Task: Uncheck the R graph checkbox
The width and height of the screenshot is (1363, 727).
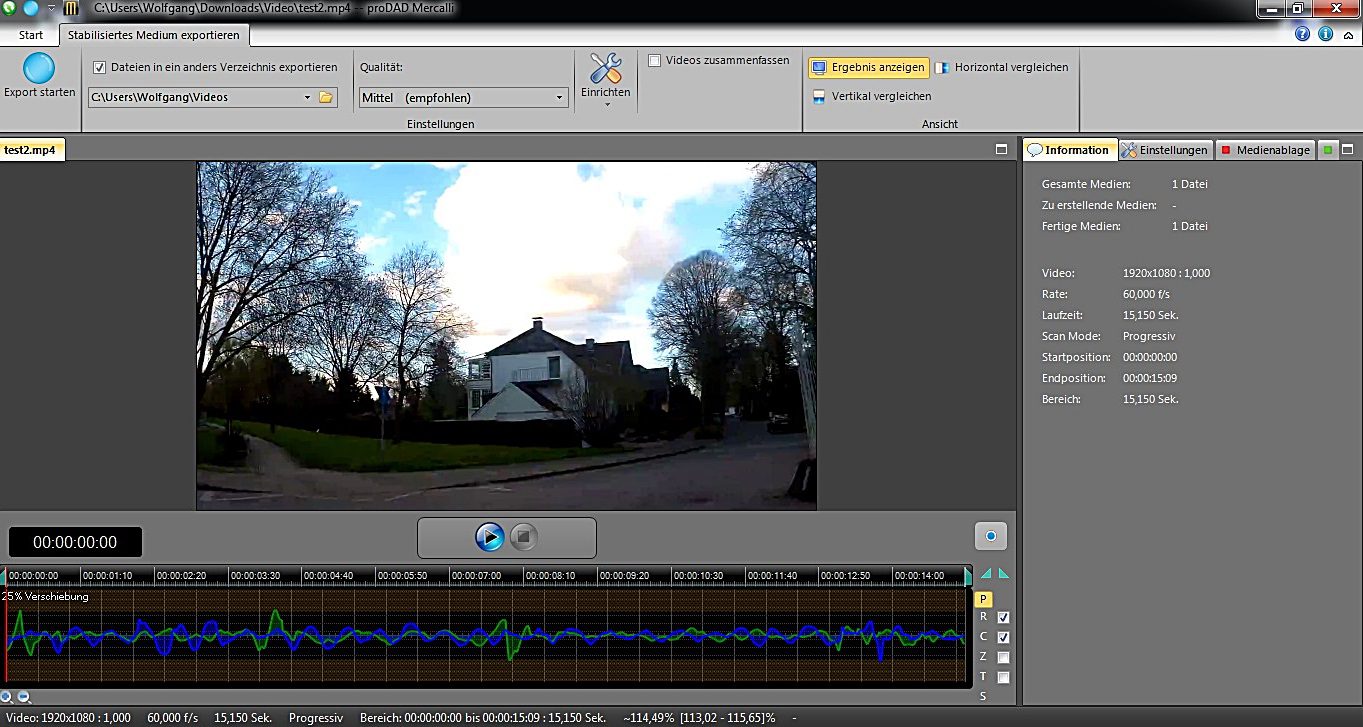Action: [1003, 617]
